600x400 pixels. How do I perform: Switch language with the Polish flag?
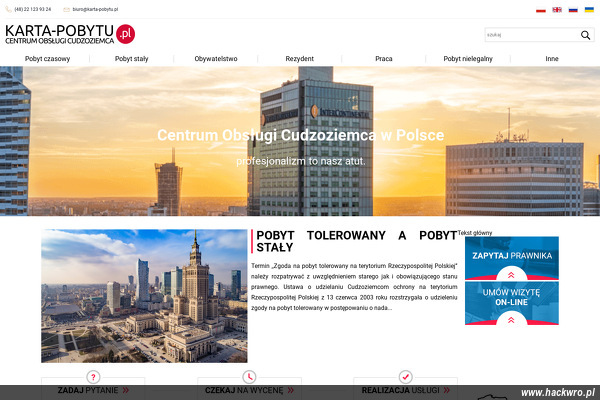tap(541, 10)
